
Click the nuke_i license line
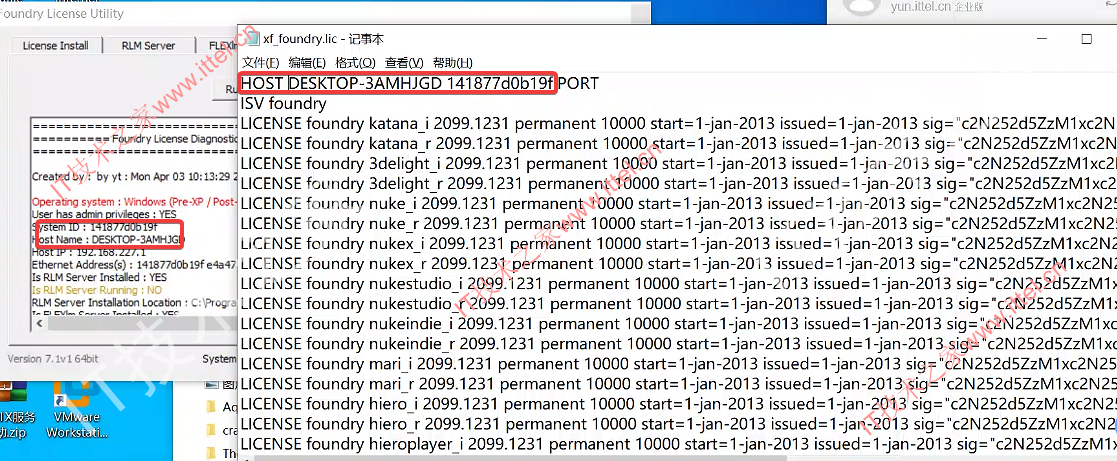coord(678,204)
